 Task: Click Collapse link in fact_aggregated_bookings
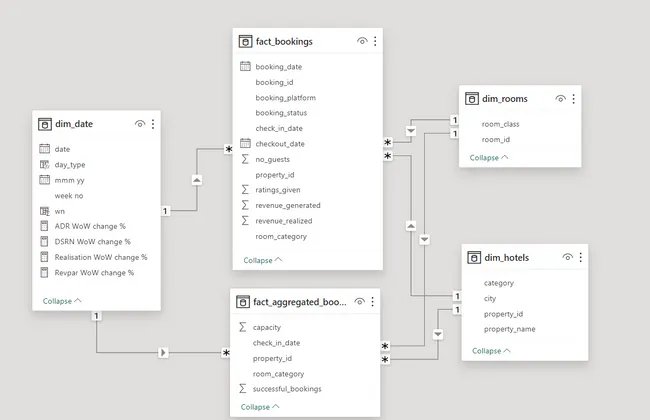click(260, 407)
